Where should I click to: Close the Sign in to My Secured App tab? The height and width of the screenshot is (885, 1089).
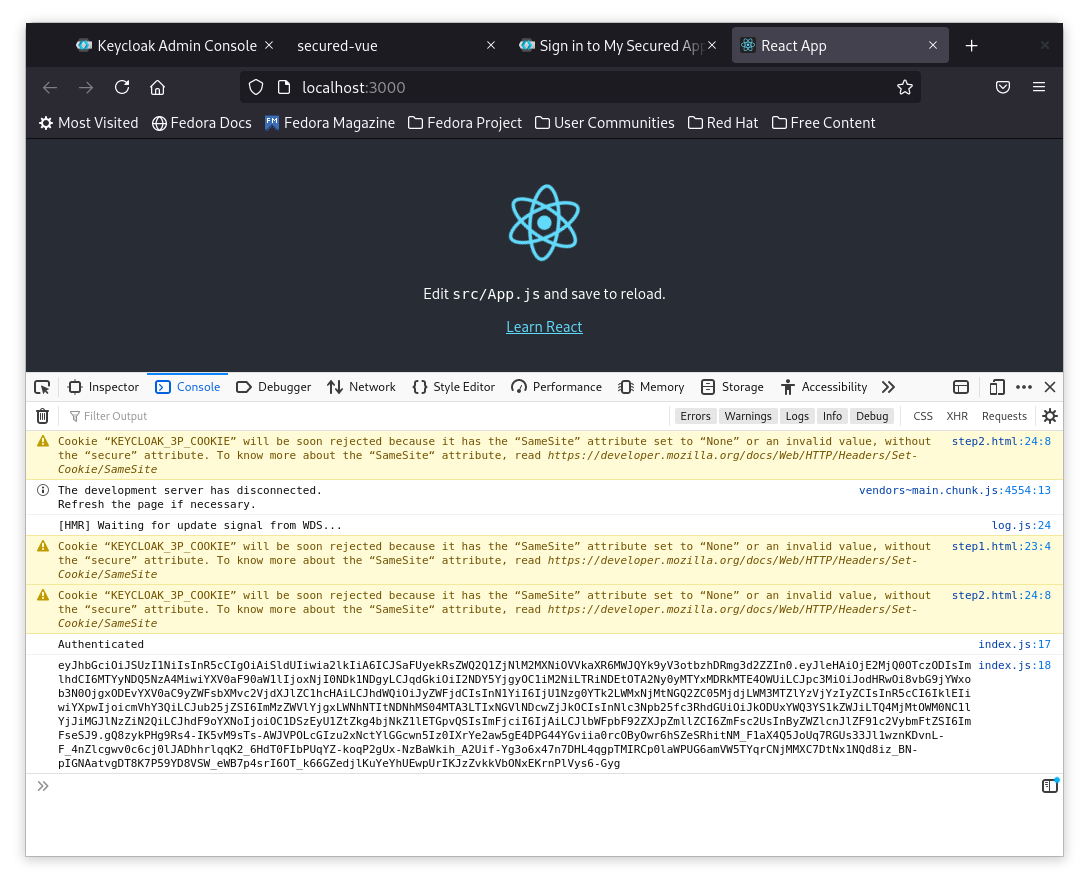(x=712, y=45)
